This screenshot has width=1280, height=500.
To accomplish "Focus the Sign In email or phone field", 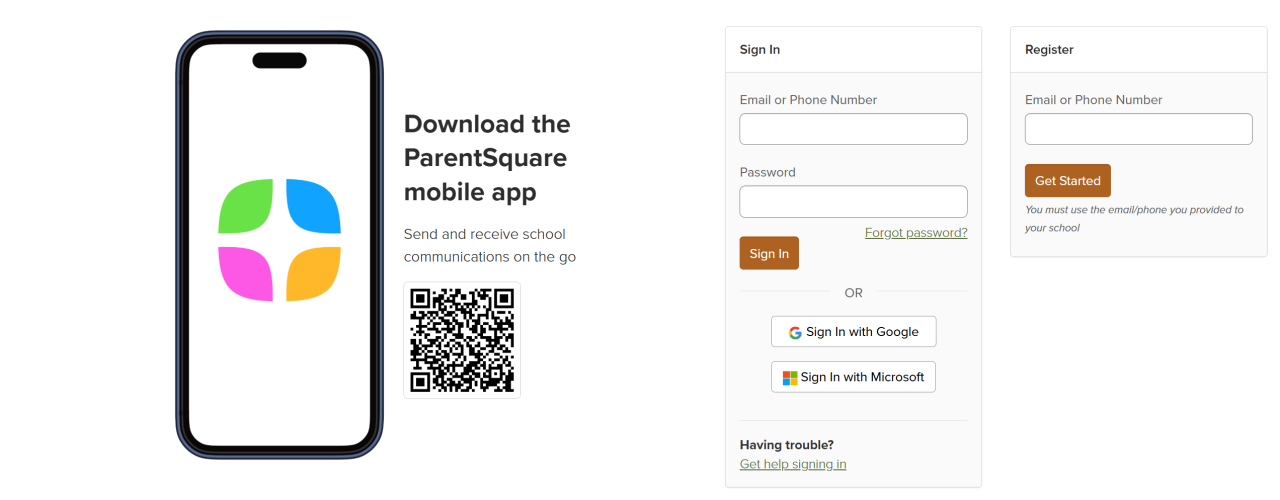I will point(853,129).
